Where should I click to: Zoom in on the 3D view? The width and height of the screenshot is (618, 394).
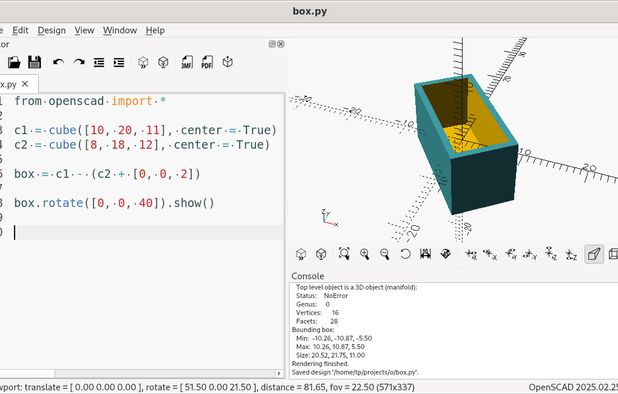tap(365, 254)
